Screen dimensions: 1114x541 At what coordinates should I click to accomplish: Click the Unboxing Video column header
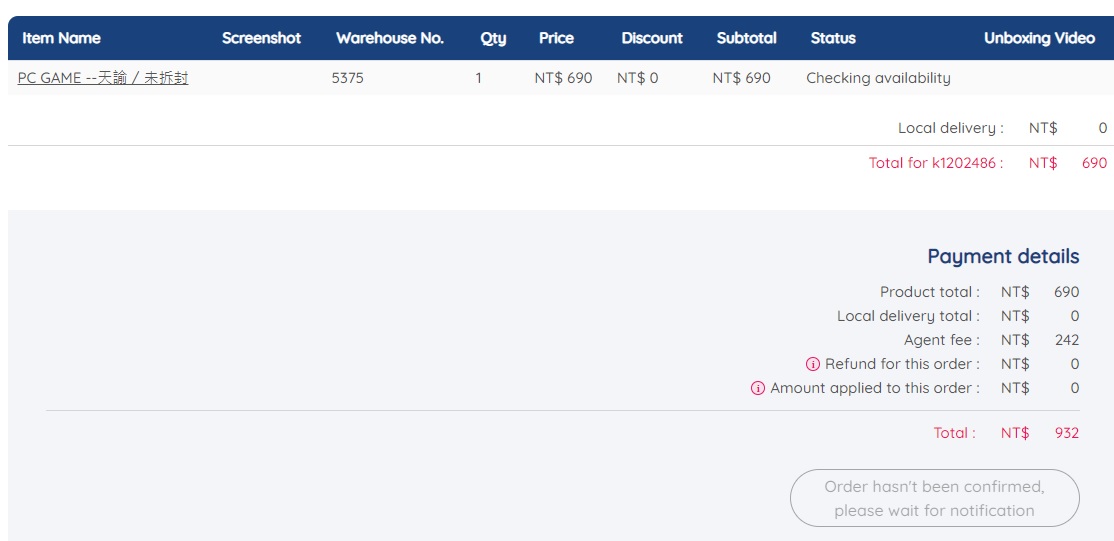pyautogui.click(x=1039, y=38)
